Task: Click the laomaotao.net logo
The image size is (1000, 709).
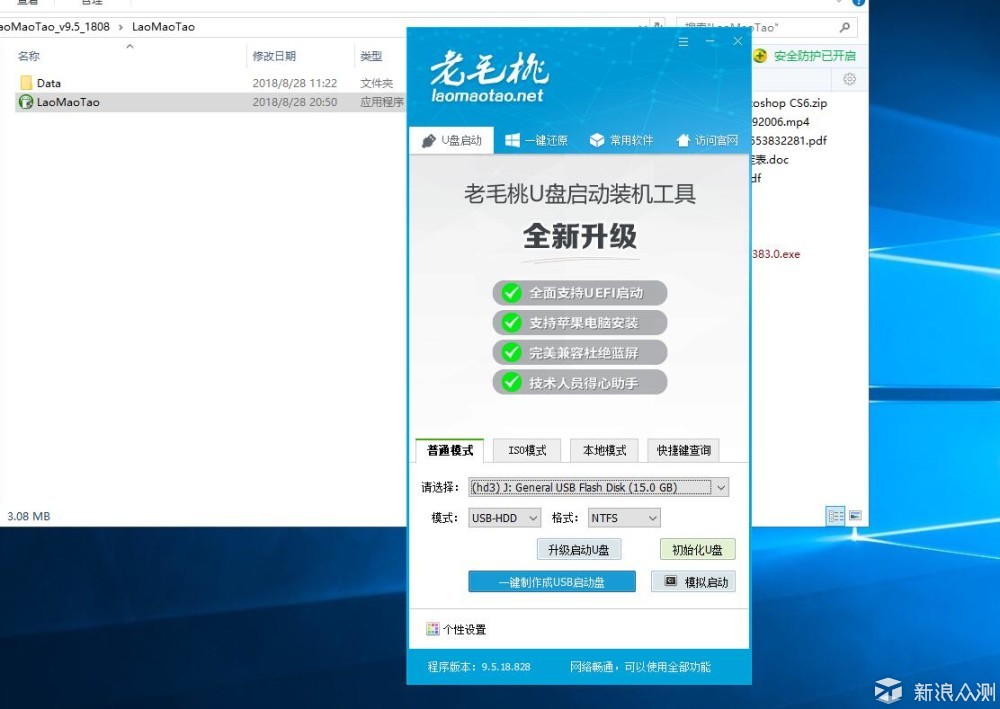Action: click(x=488, y=78)
